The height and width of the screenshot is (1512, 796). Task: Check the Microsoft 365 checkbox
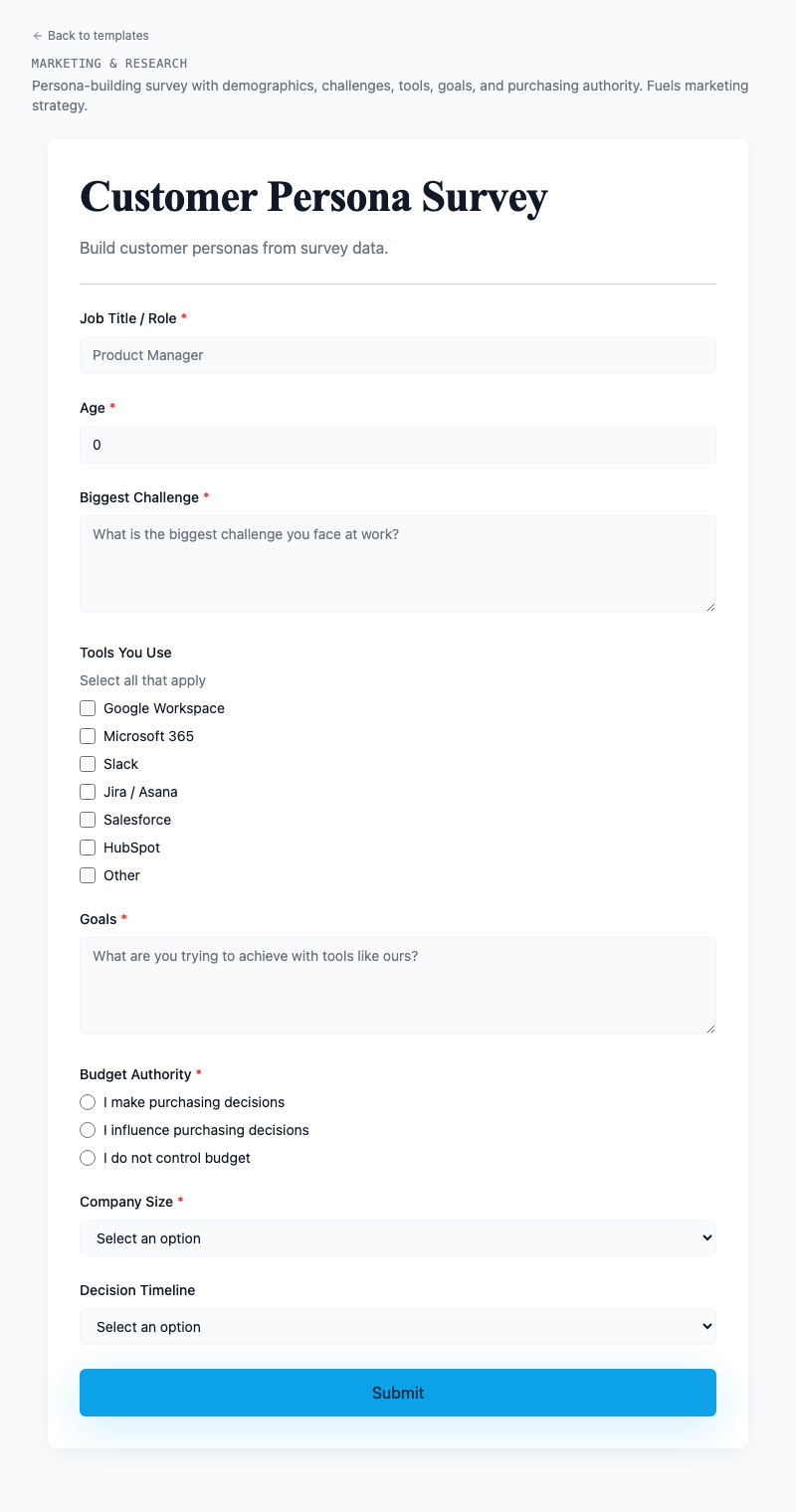click(x=88, y=736)
